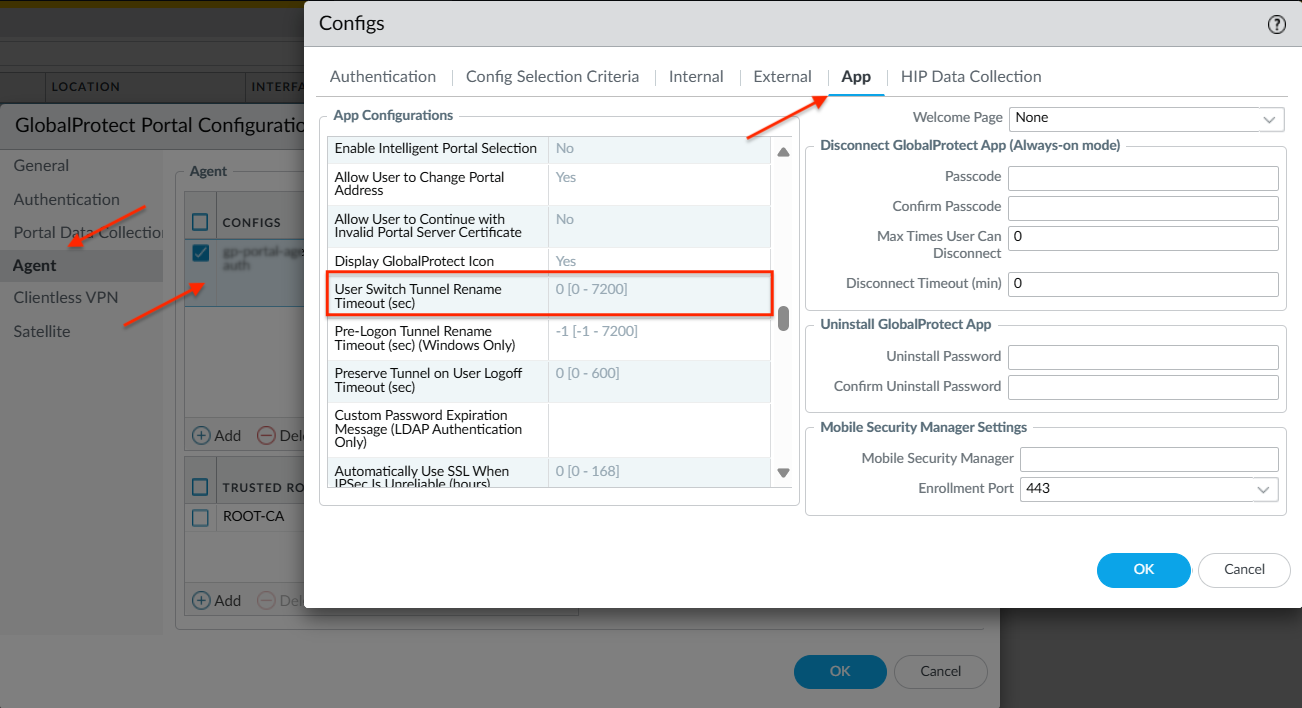1302x708 pixels.
Task: Click Cancel in the Configs dialog
Action: [1245, 570]
